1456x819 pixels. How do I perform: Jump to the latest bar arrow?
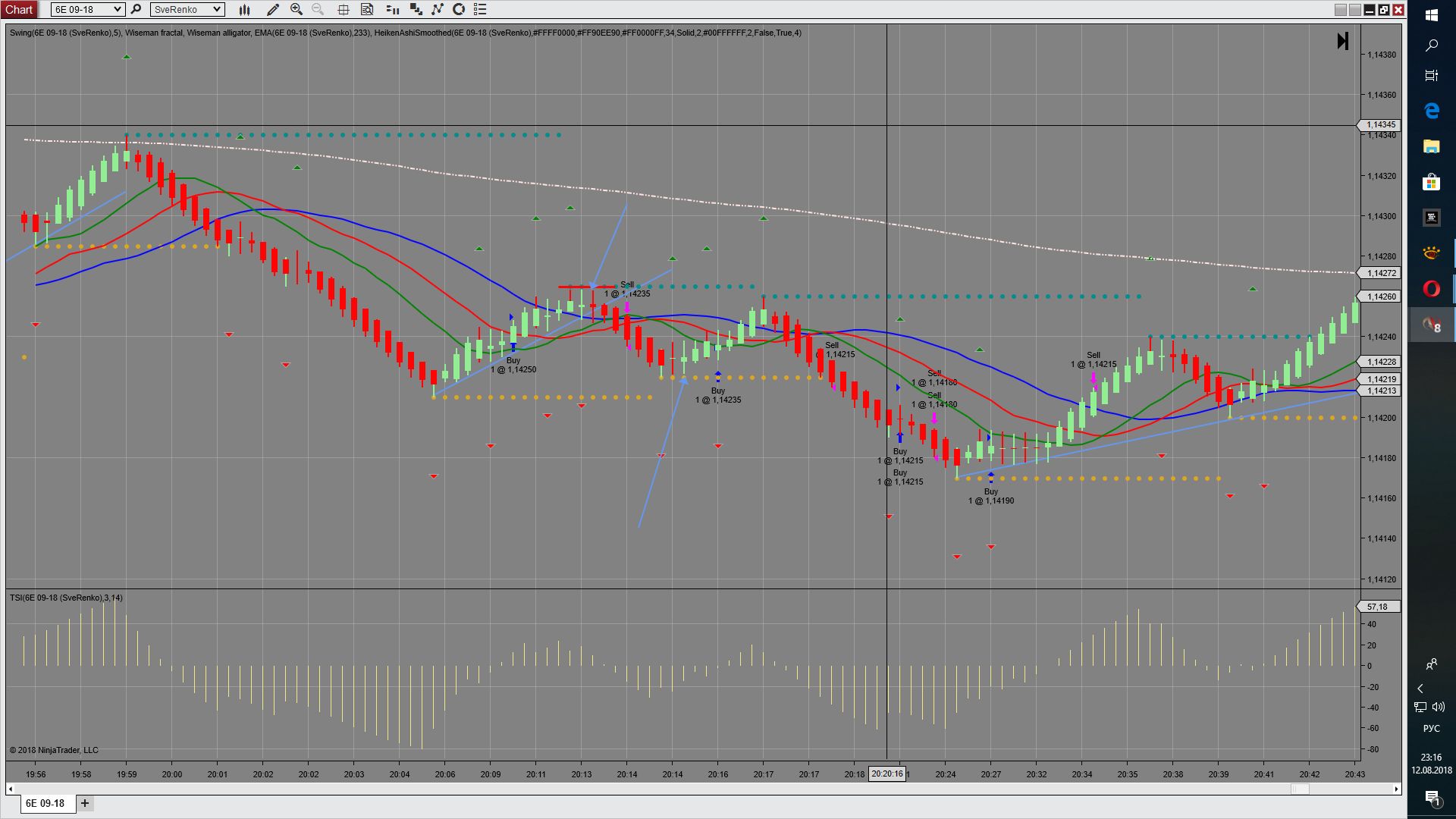[x=1343, y=41]
